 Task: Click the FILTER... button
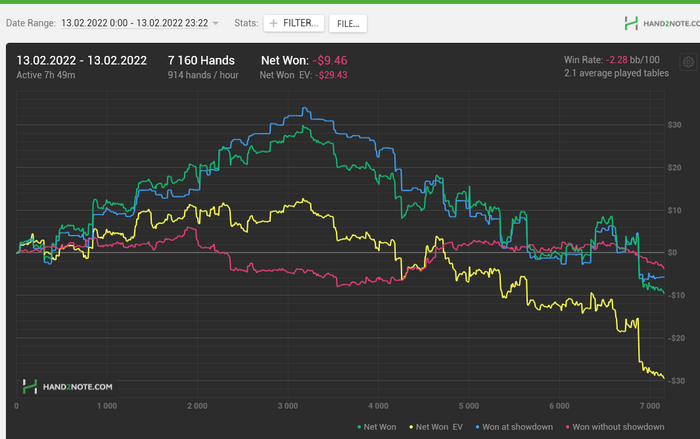pos(294,23)
